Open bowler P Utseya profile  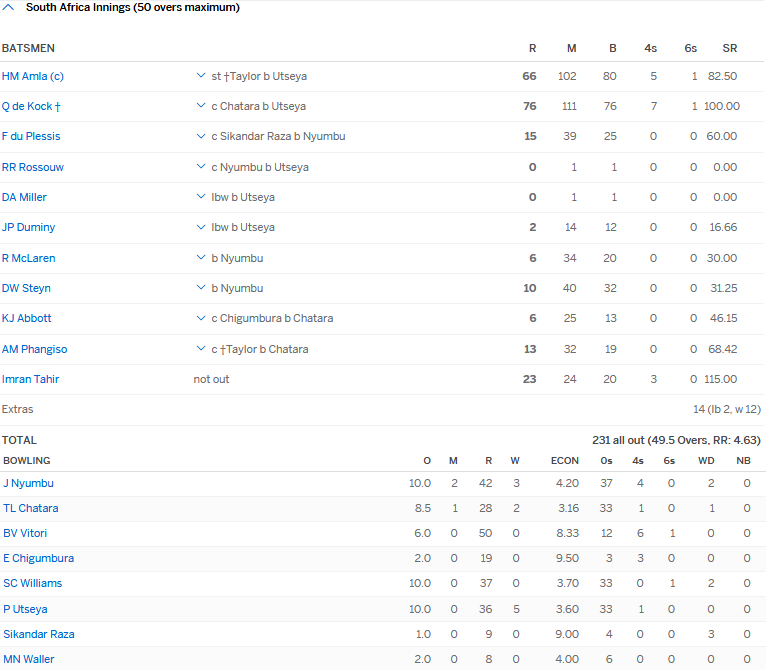pyautogui.click(x=25, y=608)
